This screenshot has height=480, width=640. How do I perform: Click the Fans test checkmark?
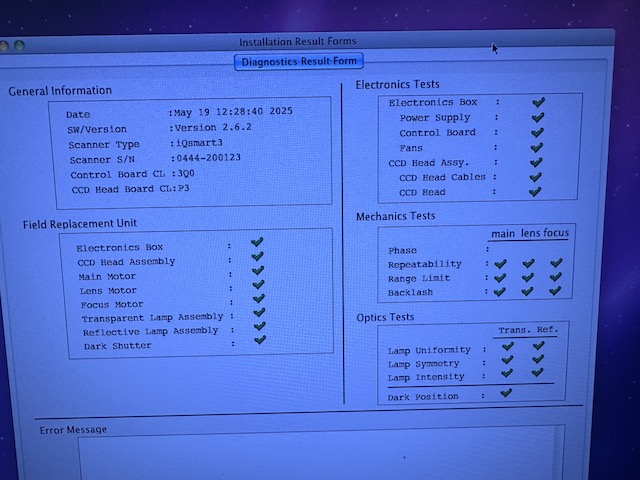537,147
